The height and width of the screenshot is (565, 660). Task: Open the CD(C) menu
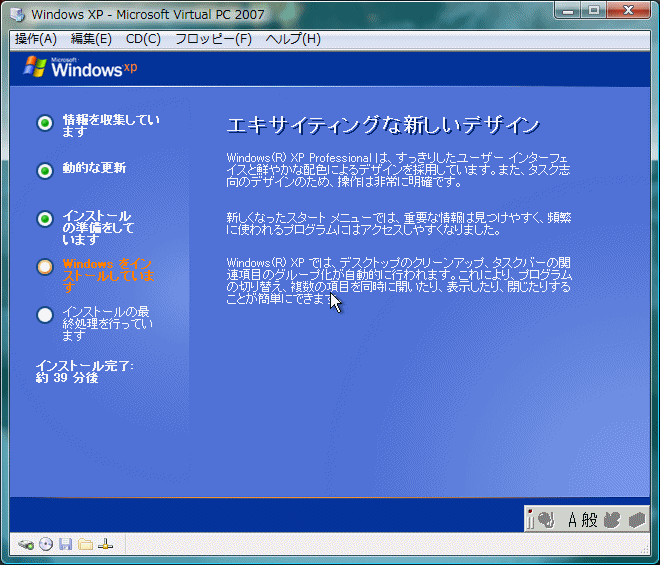pos(143,39)
